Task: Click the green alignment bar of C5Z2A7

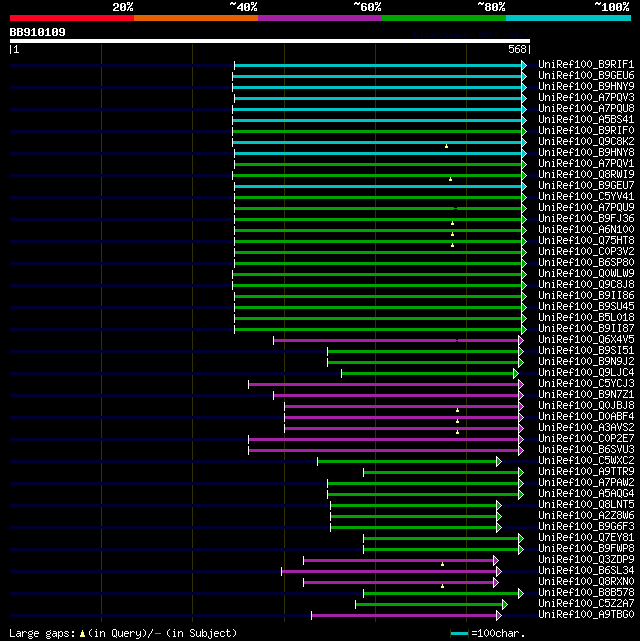Action: pos(429,604)
